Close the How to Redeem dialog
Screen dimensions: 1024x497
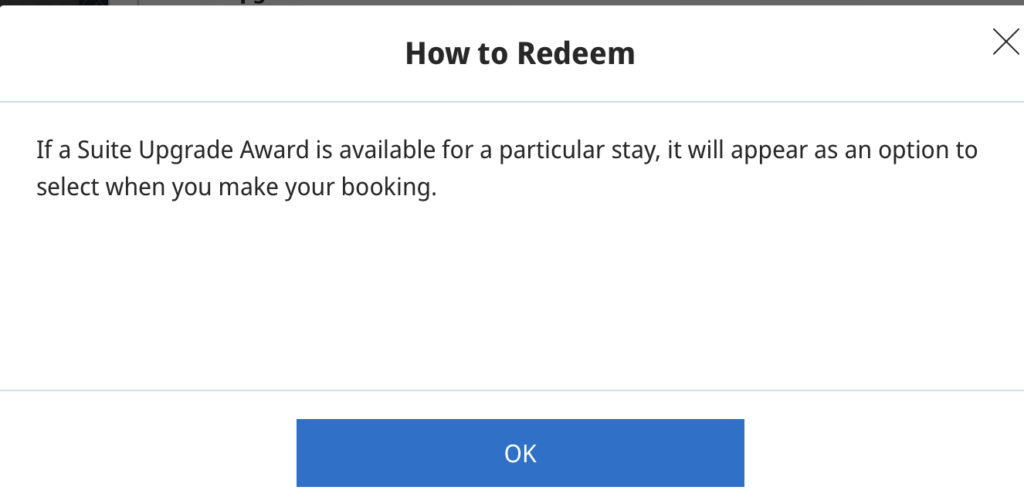tap(1004, 41)
